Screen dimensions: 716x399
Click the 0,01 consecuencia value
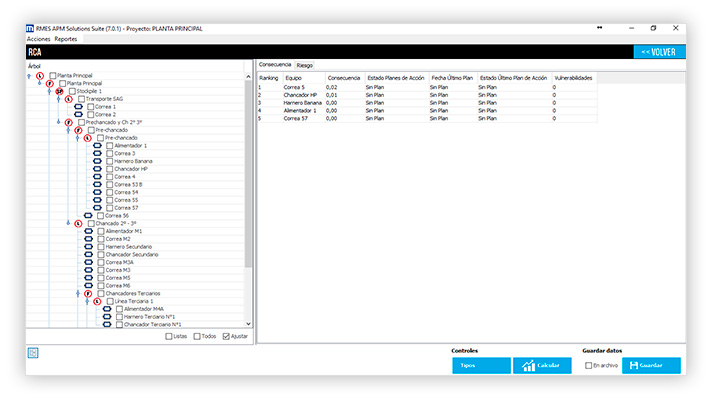coord(332,95)
